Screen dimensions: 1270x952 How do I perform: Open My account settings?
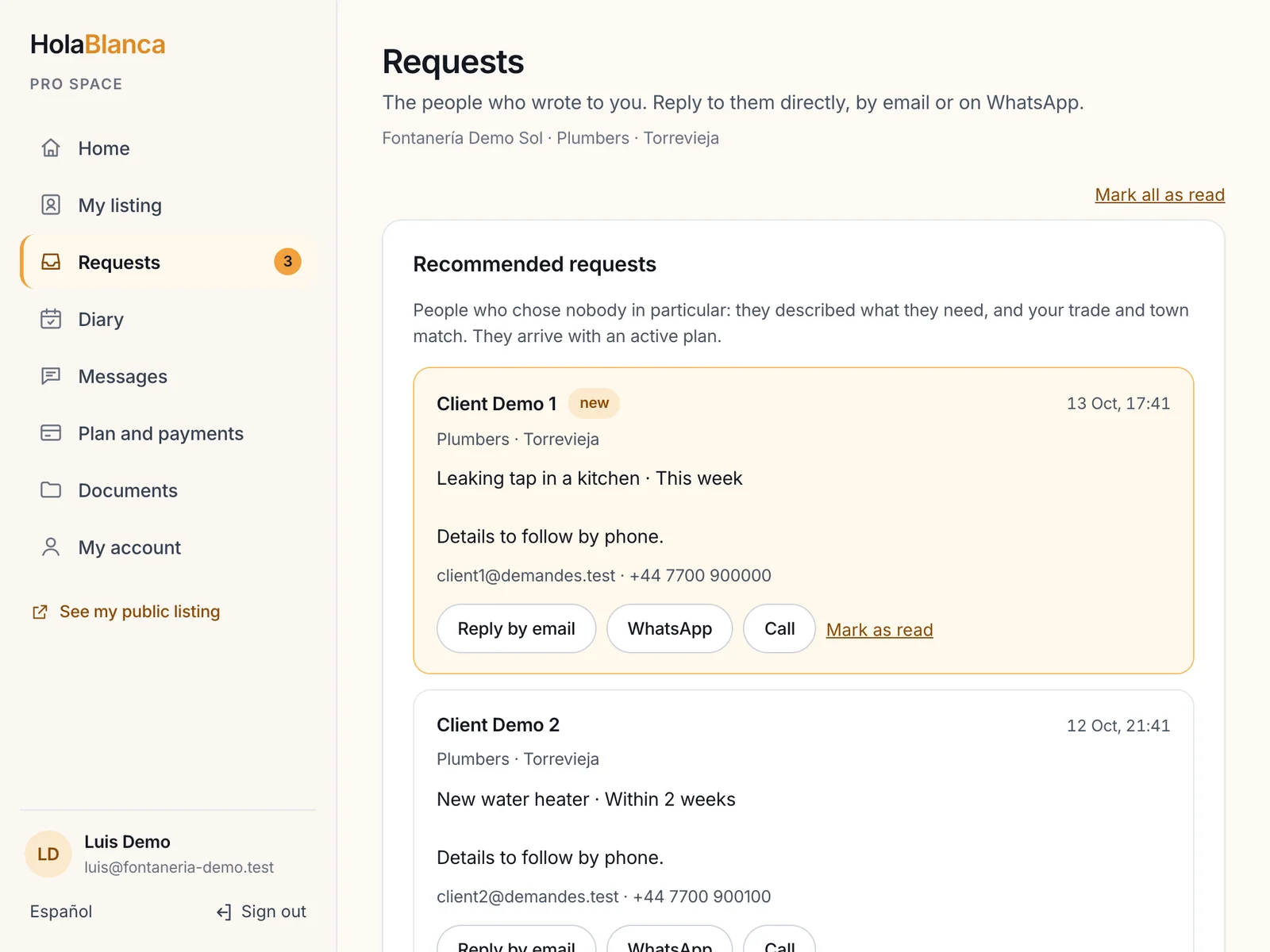pyautogui.click(x=168, y=548)
